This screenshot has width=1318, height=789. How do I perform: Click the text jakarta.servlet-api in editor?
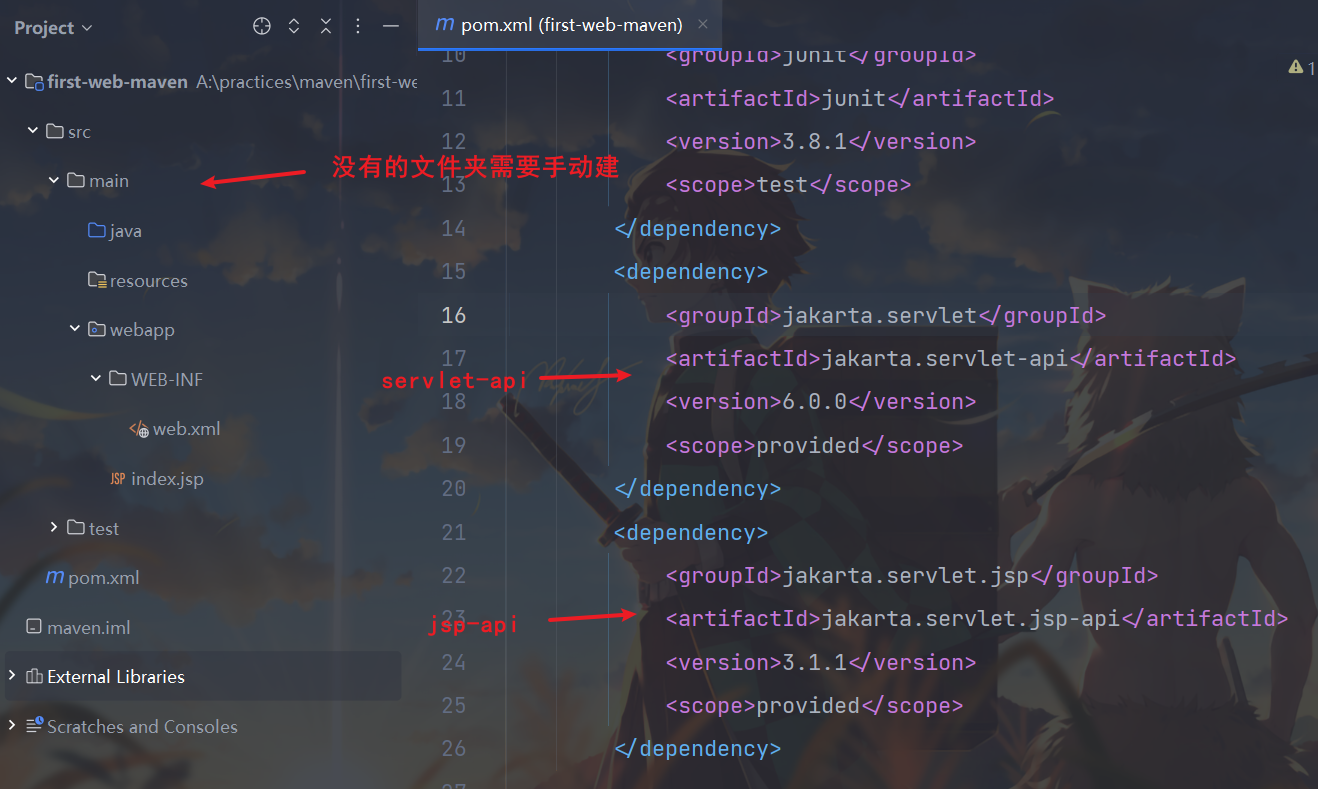[945, 358]
